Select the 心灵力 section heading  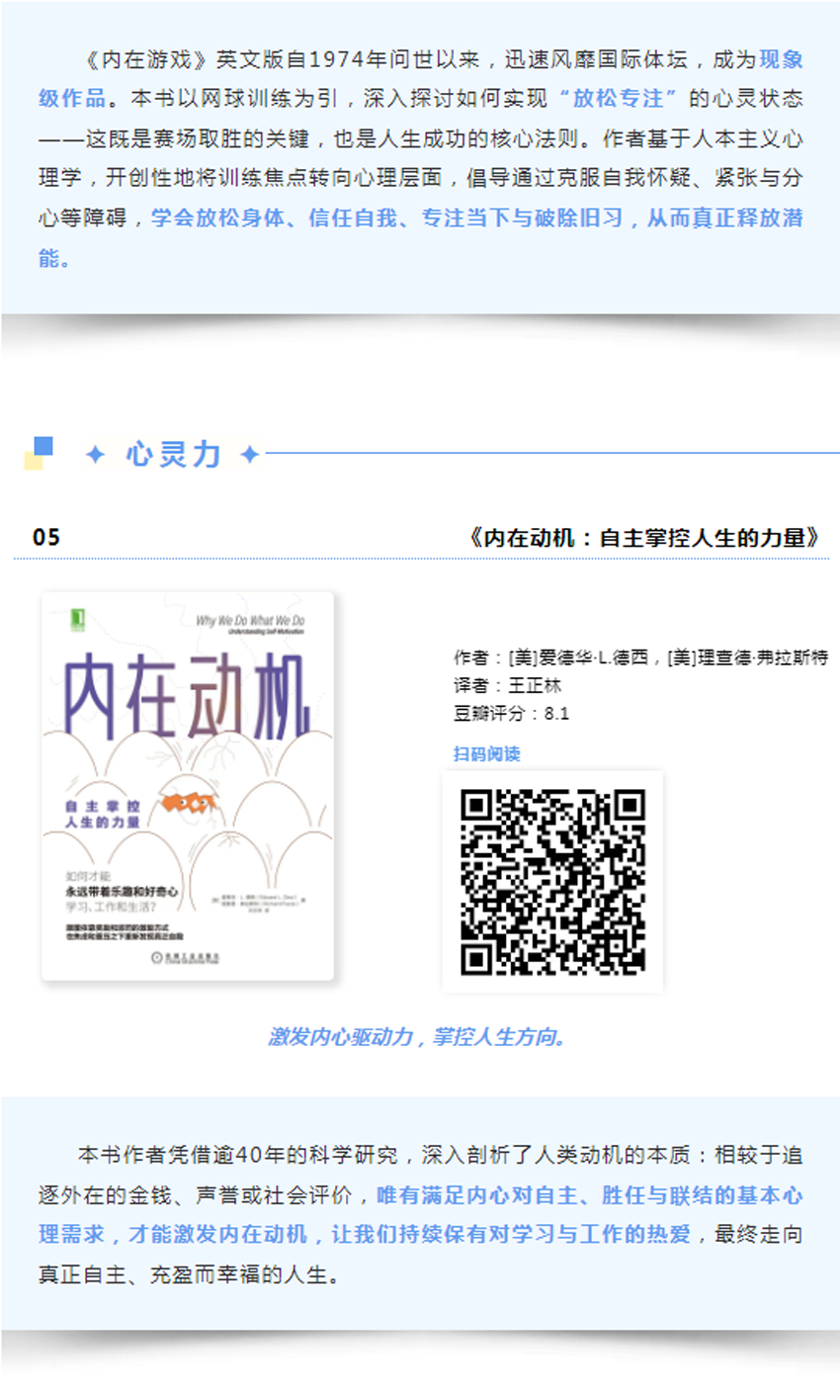tap(173, 455)
